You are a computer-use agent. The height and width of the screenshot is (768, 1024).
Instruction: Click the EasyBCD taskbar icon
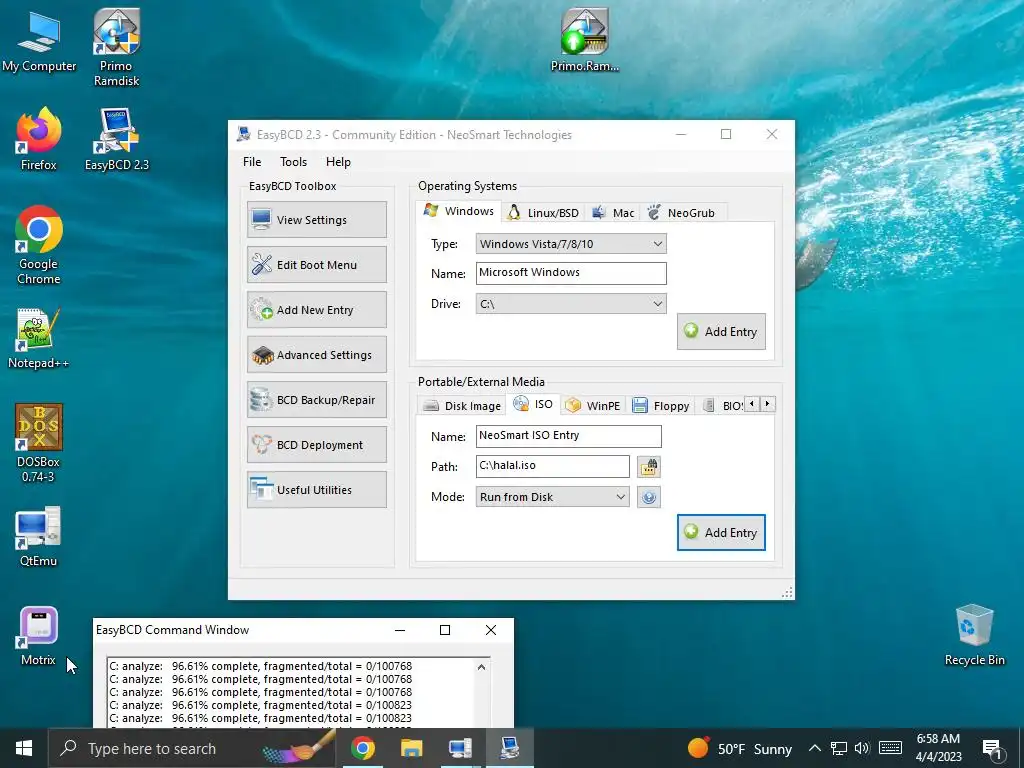pyautogui.click(x=509, y=748)
